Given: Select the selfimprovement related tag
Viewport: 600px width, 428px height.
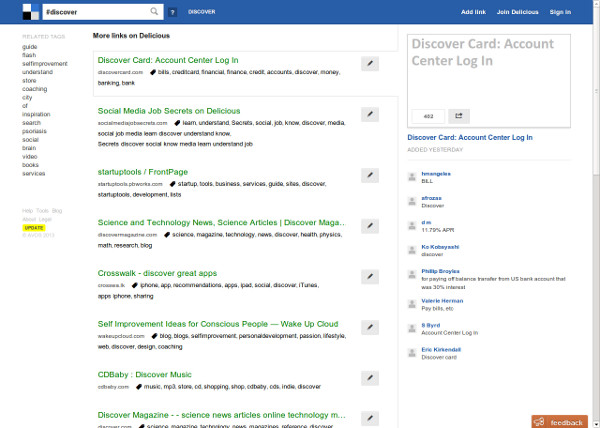Looking at the screenshot, I should [45, 63].
